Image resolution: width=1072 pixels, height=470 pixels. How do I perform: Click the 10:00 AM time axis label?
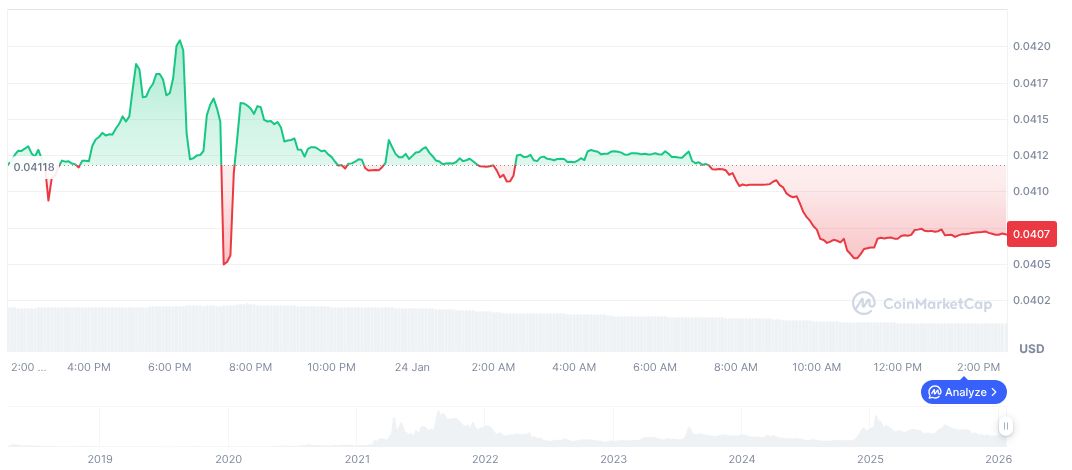(x=816, y=367)
